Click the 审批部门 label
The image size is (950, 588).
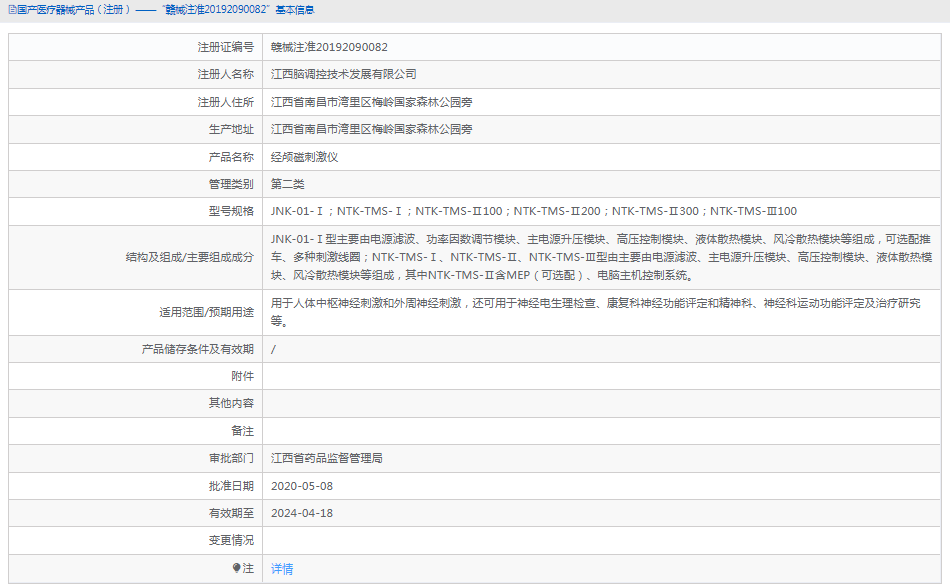(231, 458)
